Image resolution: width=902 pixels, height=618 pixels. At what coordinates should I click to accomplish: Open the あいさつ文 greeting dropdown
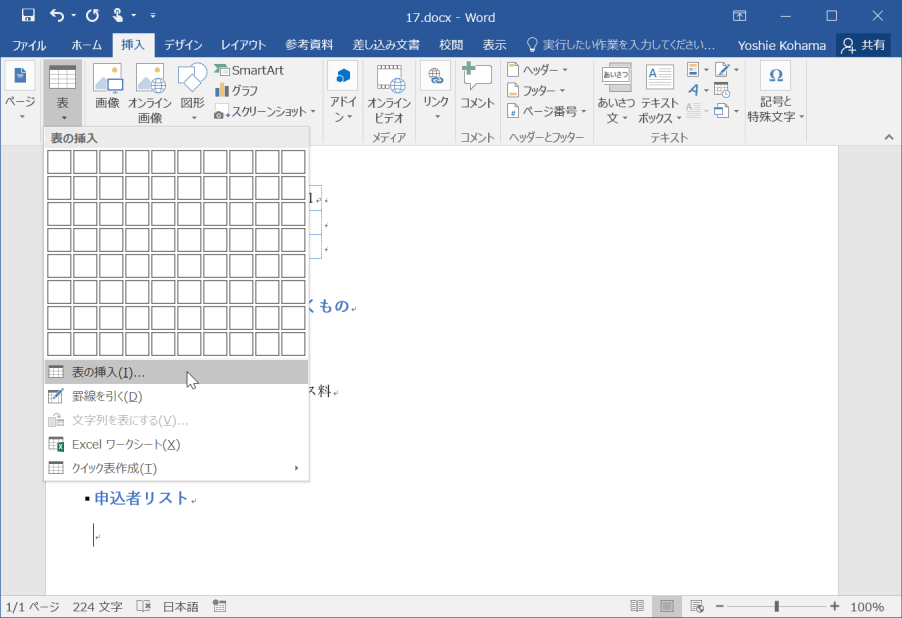(616, 93)
